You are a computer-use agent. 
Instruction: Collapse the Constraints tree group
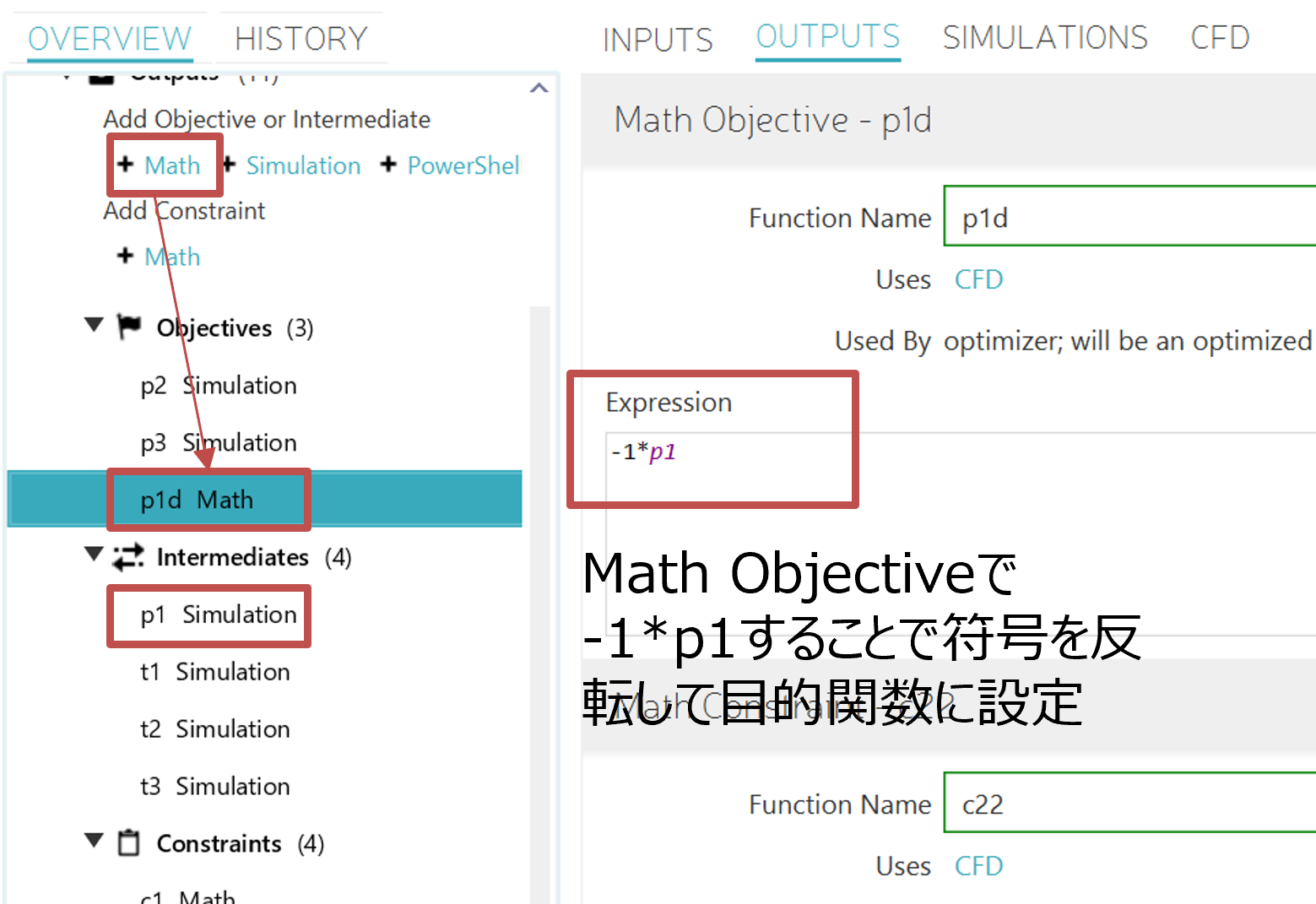coord(95,841)
